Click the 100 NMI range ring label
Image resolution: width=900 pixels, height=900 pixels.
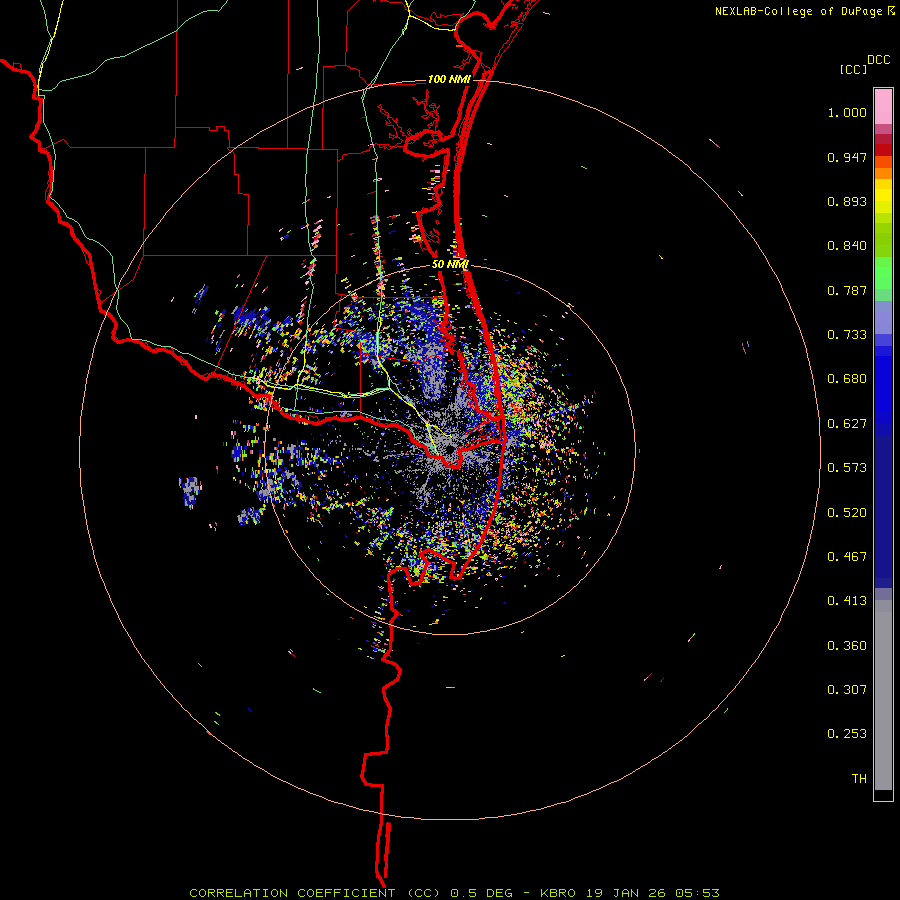pyautogui.click(x=449, y=79)
